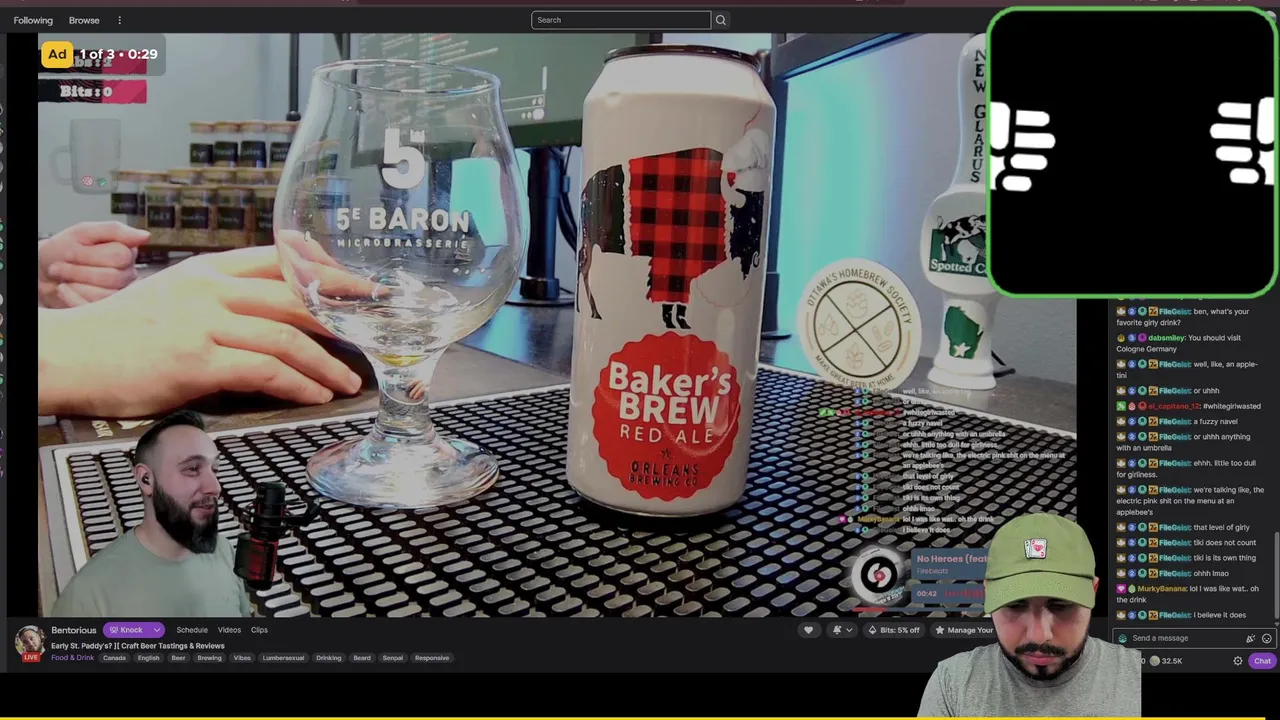Open the Bentorious channel name link
The width and height of the screenshot is (1280, 720).
click(74, 630)
